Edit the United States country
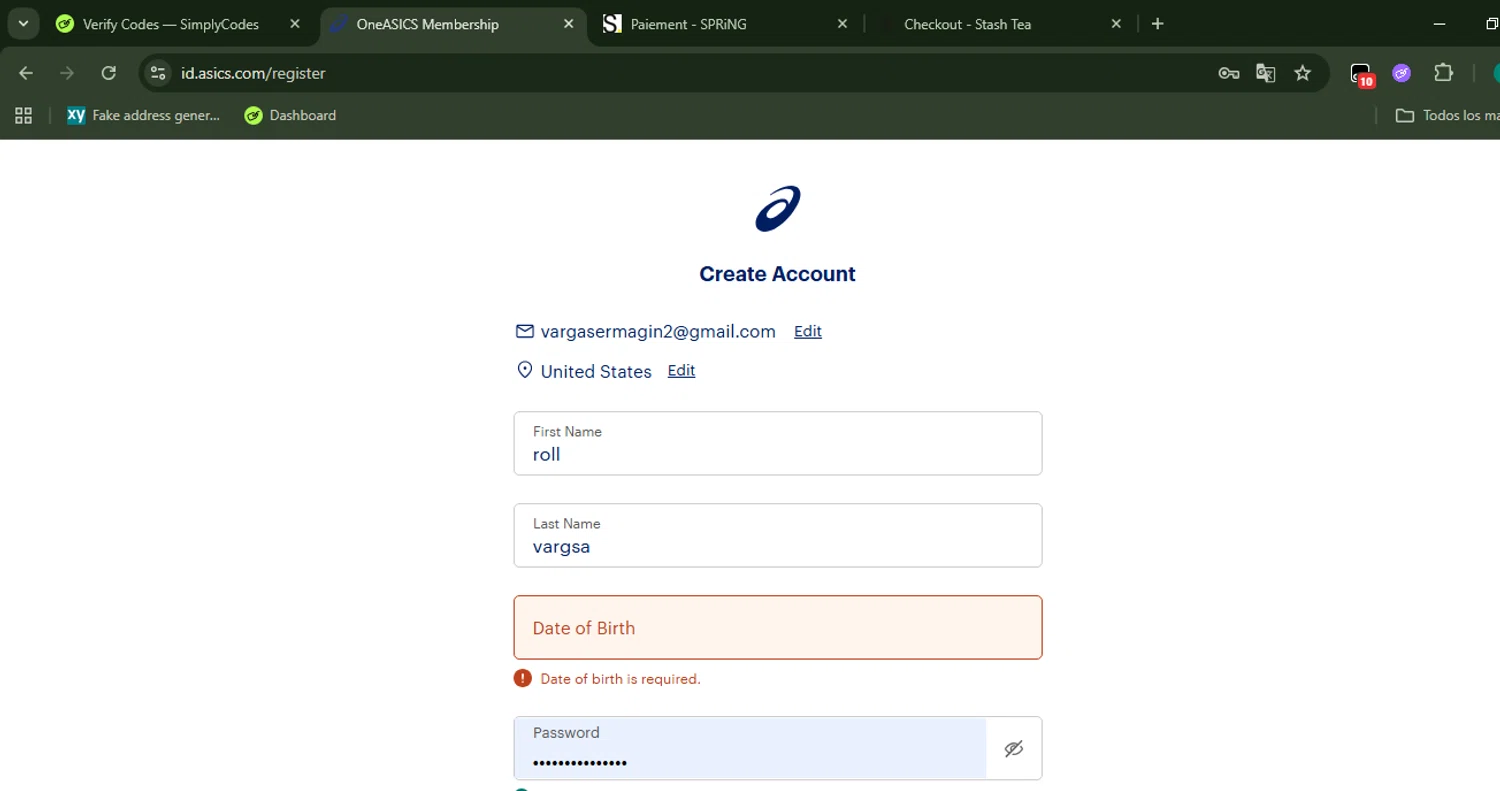1500x791 pixels. click(681, 370)
